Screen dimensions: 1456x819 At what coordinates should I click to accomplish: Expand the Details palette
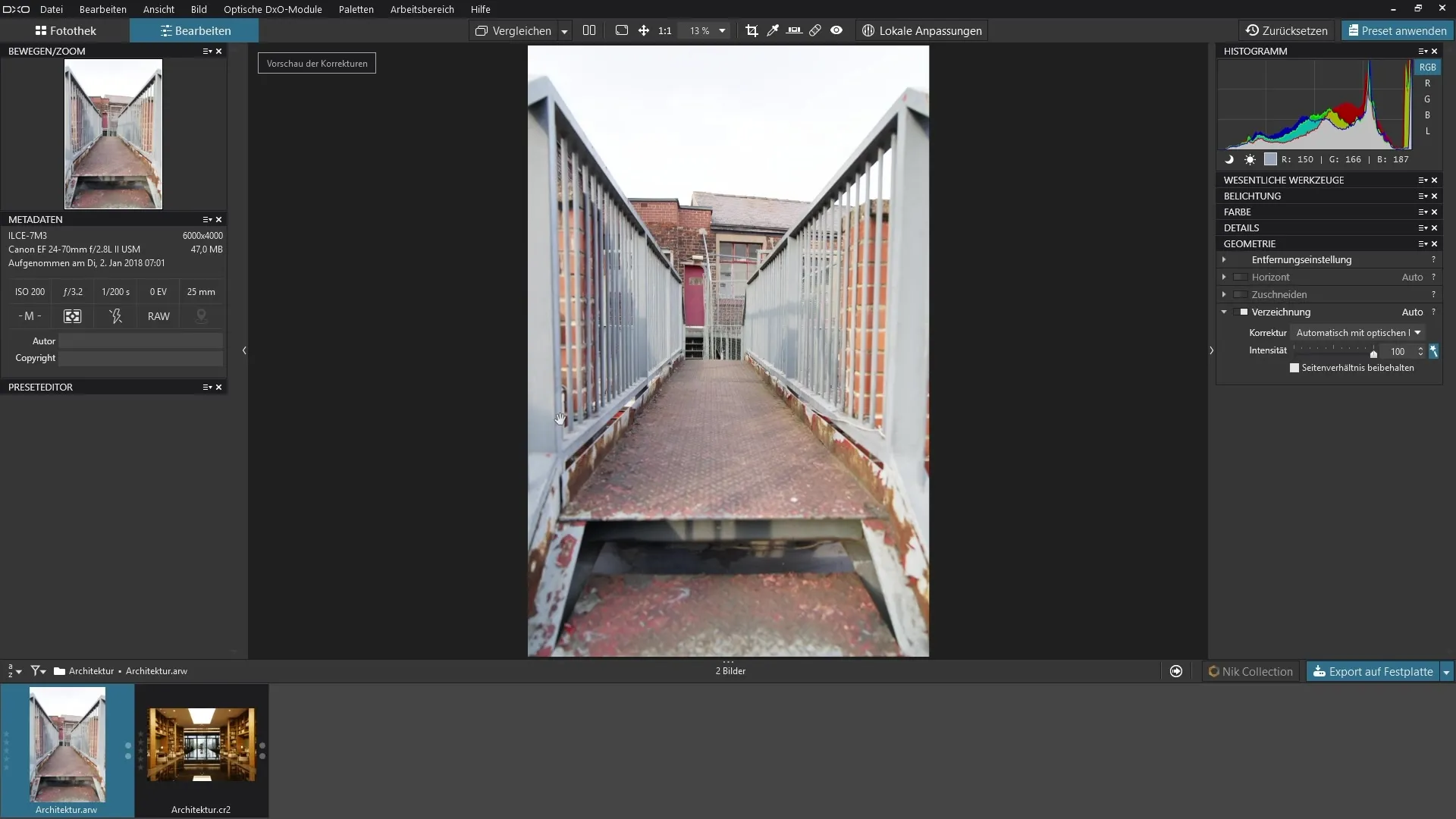coord(1241,228)
